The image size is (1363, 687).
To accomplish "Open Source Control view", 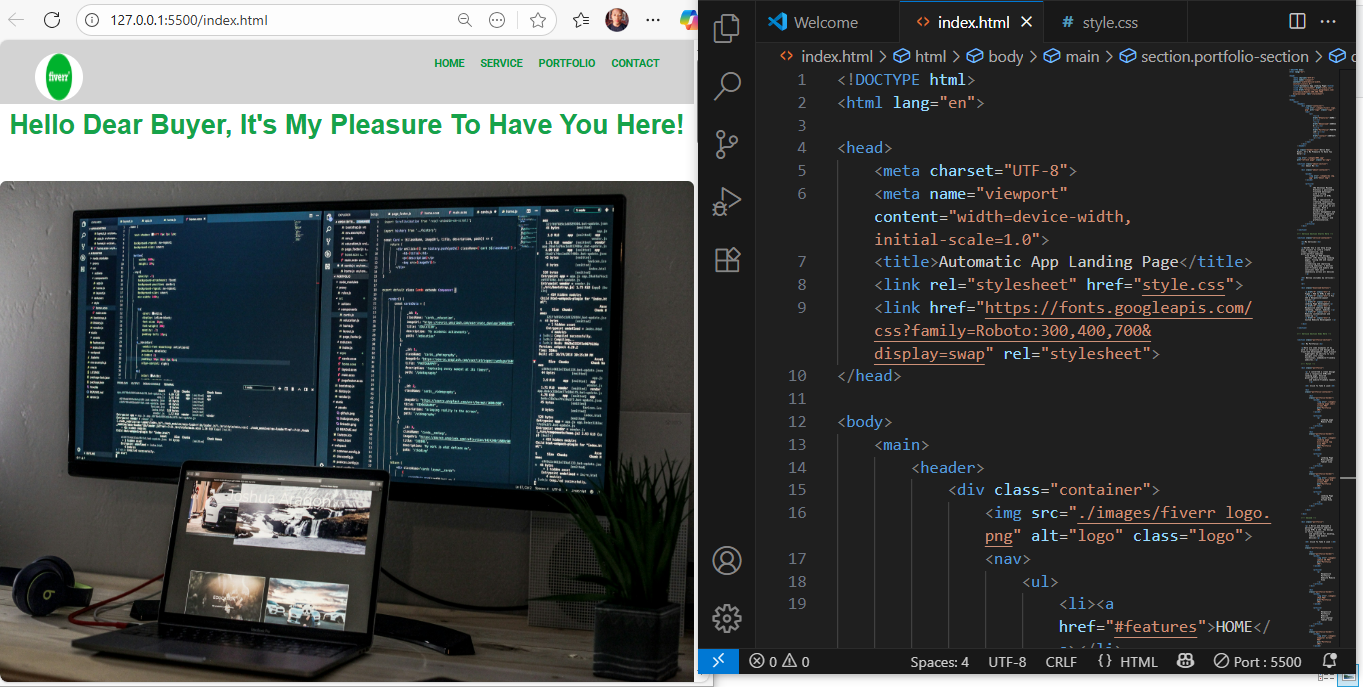I will coord(727,145).
